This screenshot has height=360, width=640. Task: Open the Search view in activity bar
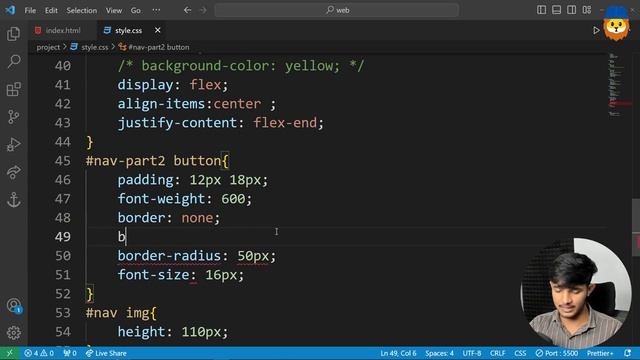tap(13, 62)
